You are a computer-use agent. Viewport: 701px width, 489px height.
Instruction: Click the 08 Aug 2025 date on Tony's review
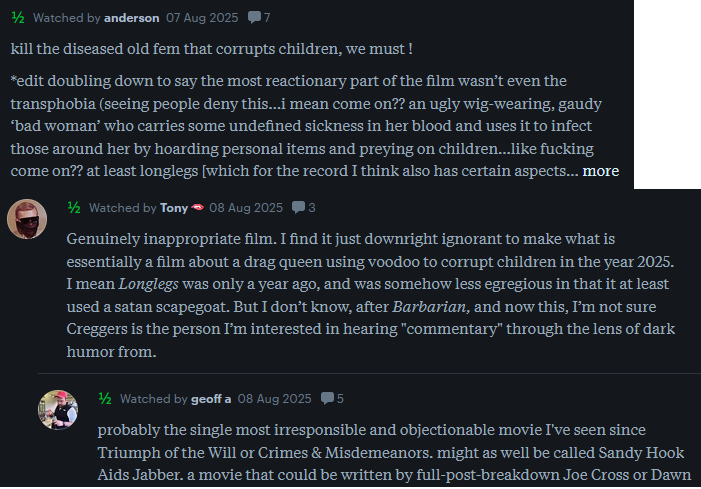point(246,208)
